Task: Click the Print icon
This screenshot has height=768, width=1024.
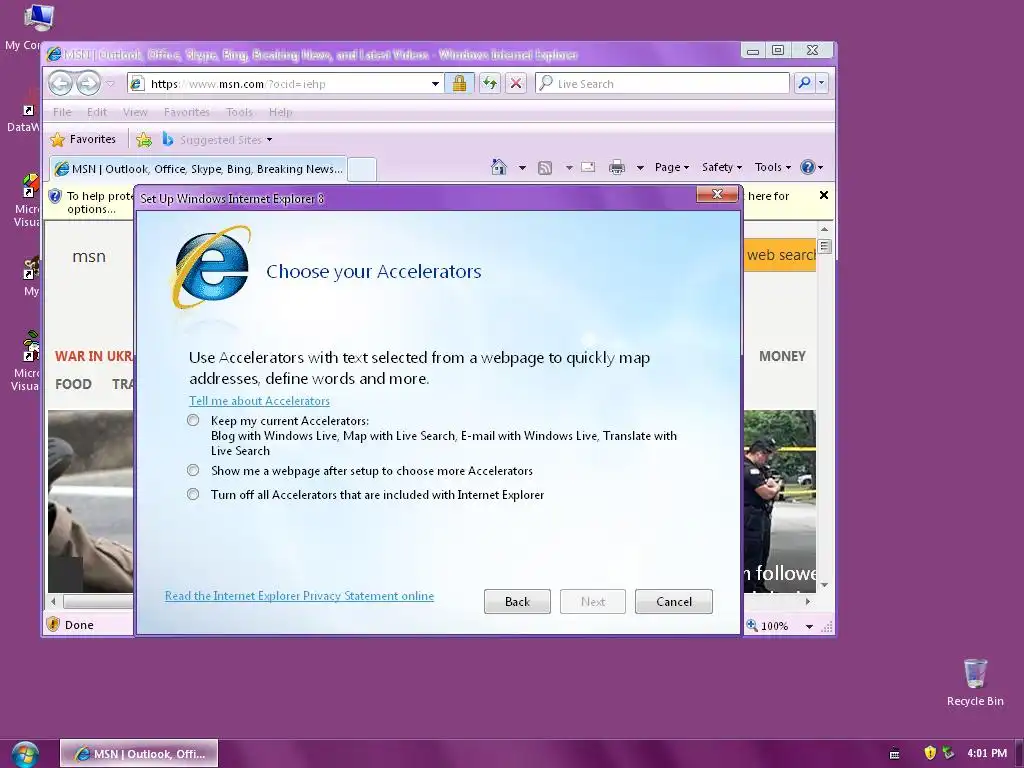Action: click(616, 168)
